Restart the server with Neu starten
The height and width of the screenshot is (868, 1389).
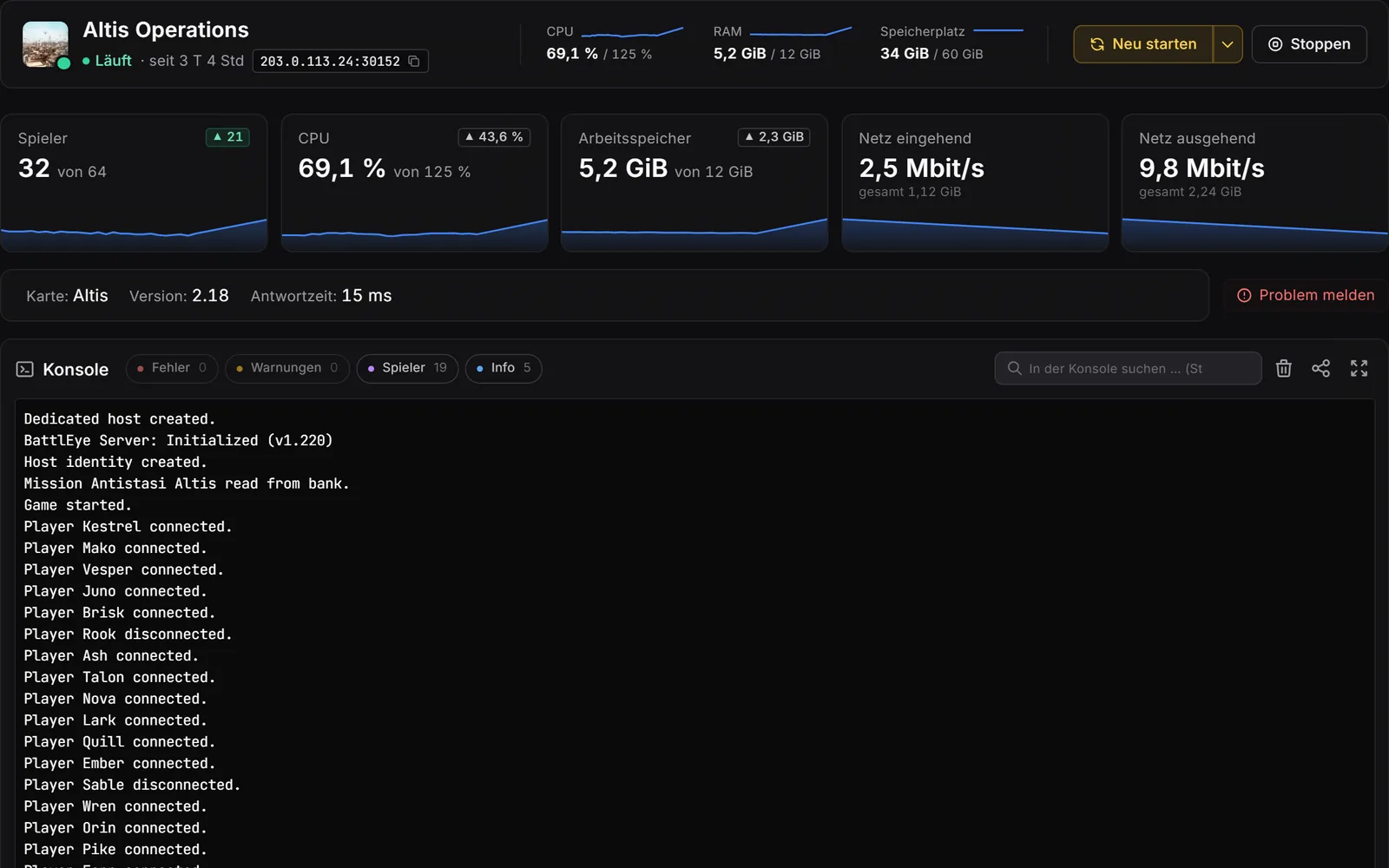pos(1143,44)
